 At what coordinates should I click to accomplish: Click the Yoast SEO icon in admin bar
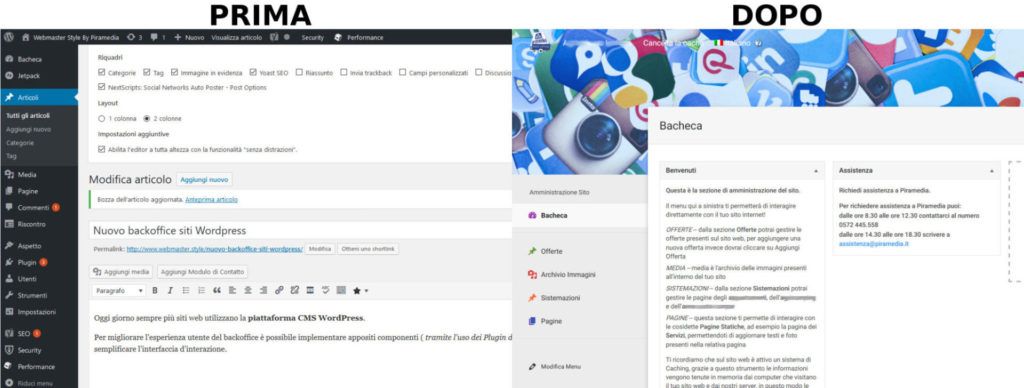point(274,37)
